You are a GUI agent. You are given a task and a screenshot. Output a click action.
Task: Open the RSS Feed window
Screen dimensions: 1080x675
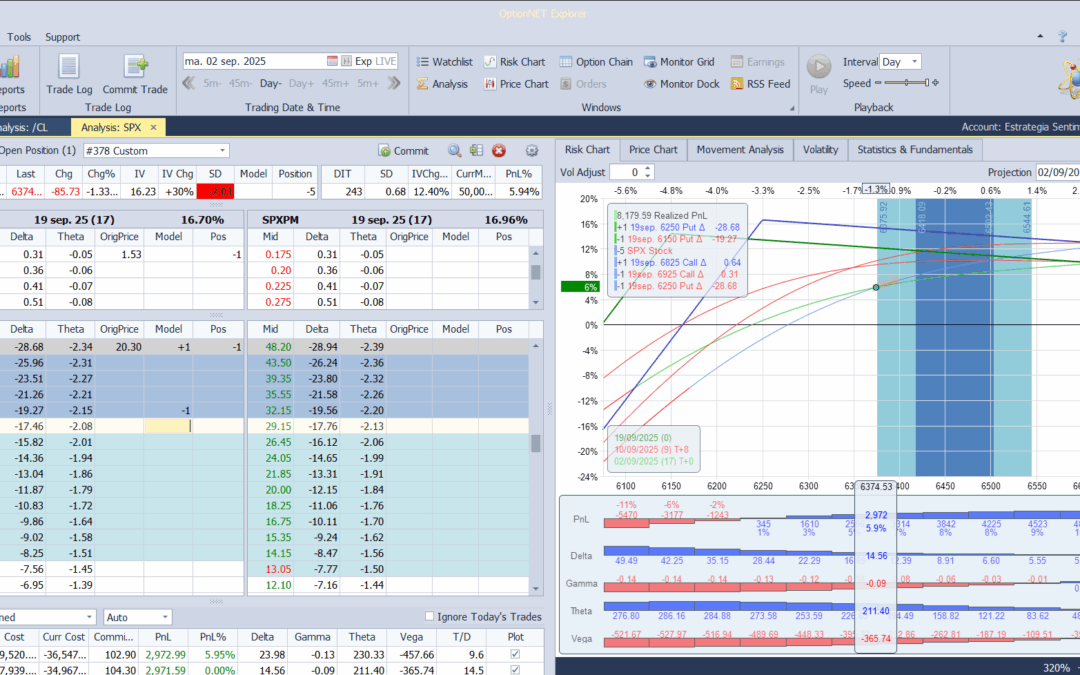point(760,84)
